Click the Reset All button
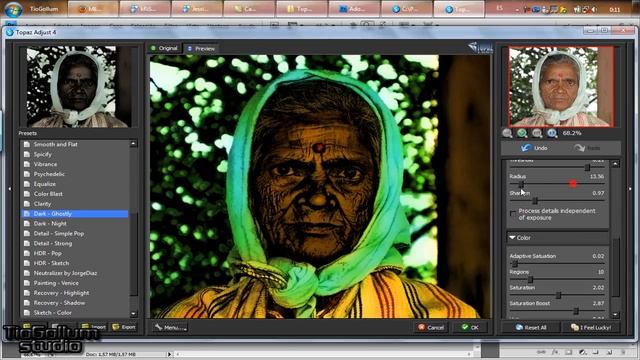The height and width of the screenshot is (360, 640). 530,327
